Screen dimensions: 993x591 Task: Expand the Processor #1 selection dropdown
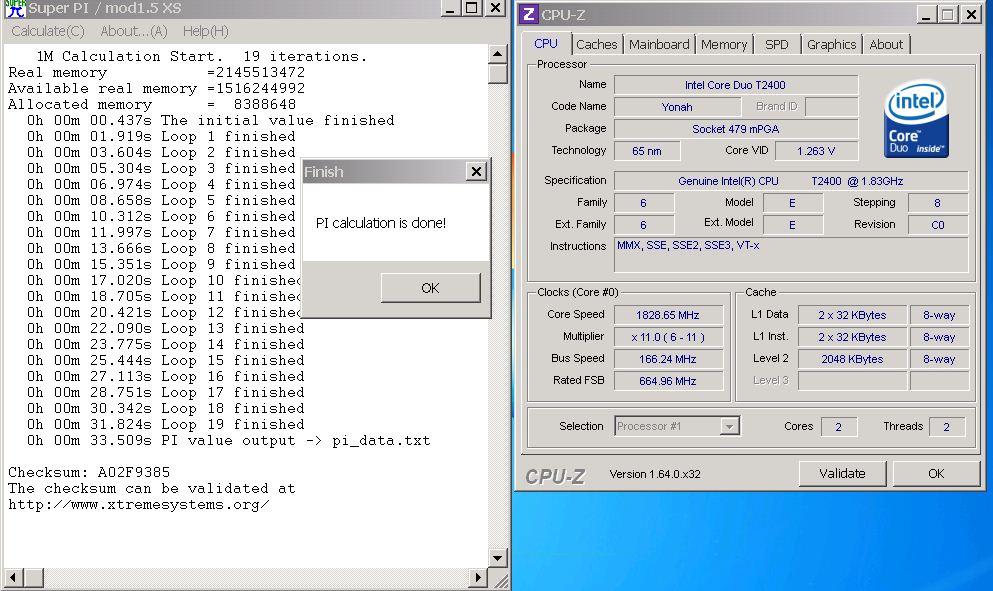[x=730, y=426]
